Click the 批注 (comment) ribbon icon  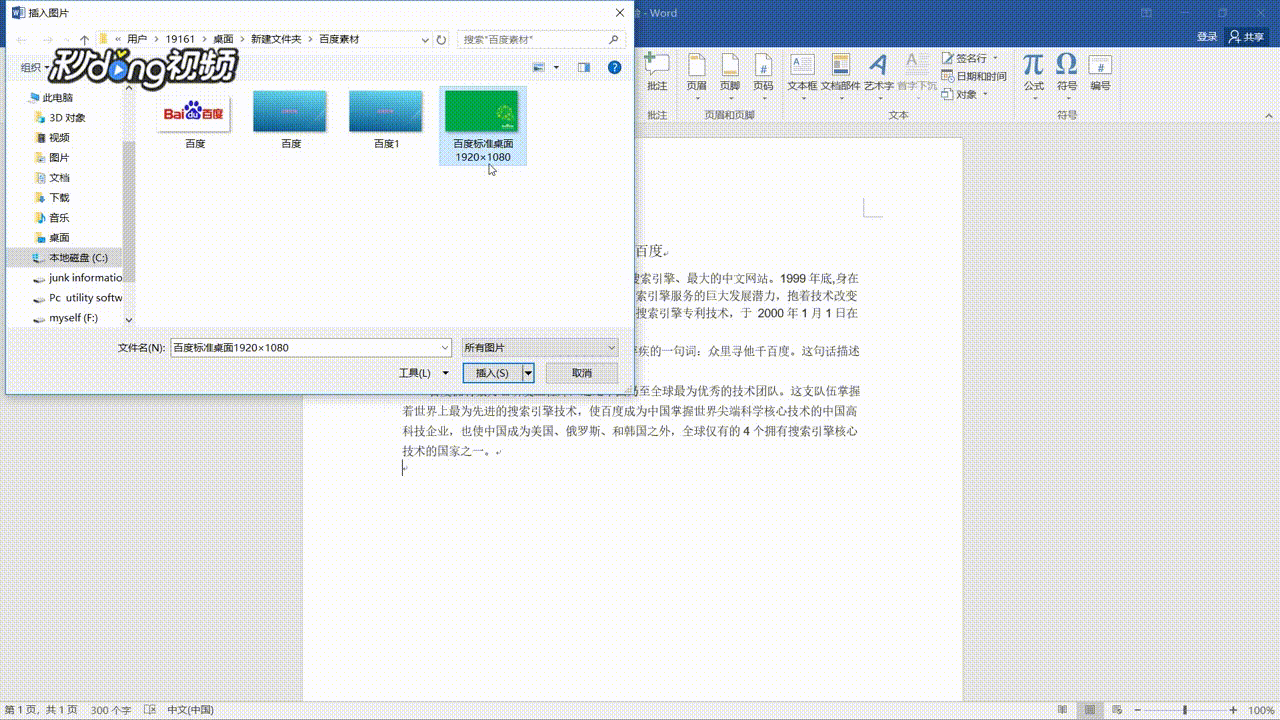(x=657, y=71)
